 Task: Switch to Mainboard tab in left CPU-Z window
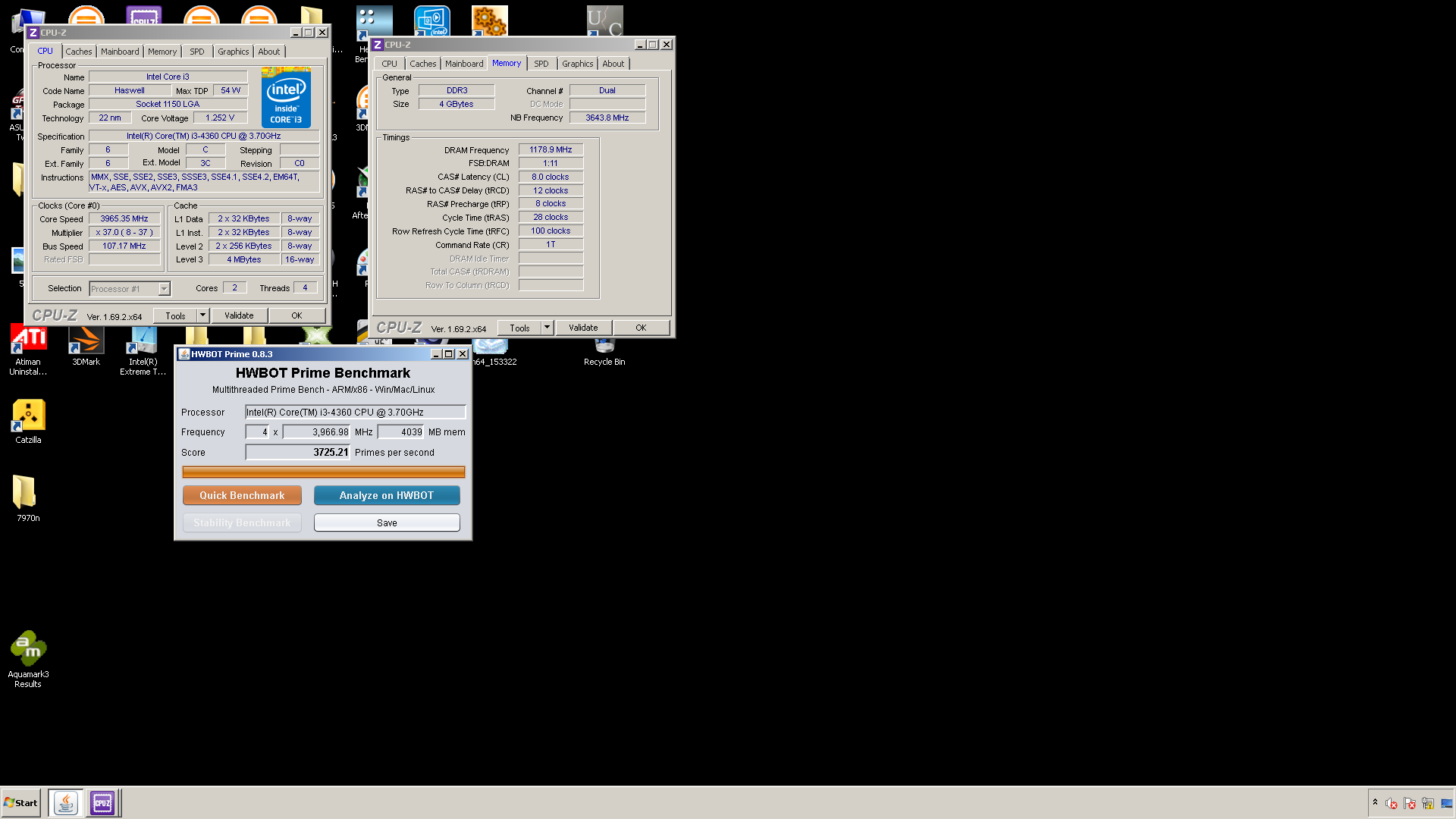[120, 52]
